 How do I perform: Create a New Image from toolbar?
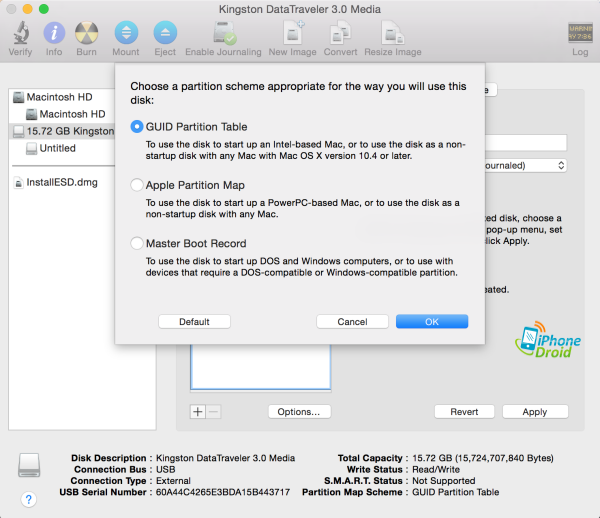pyautogui.click(x=293, y=33)
